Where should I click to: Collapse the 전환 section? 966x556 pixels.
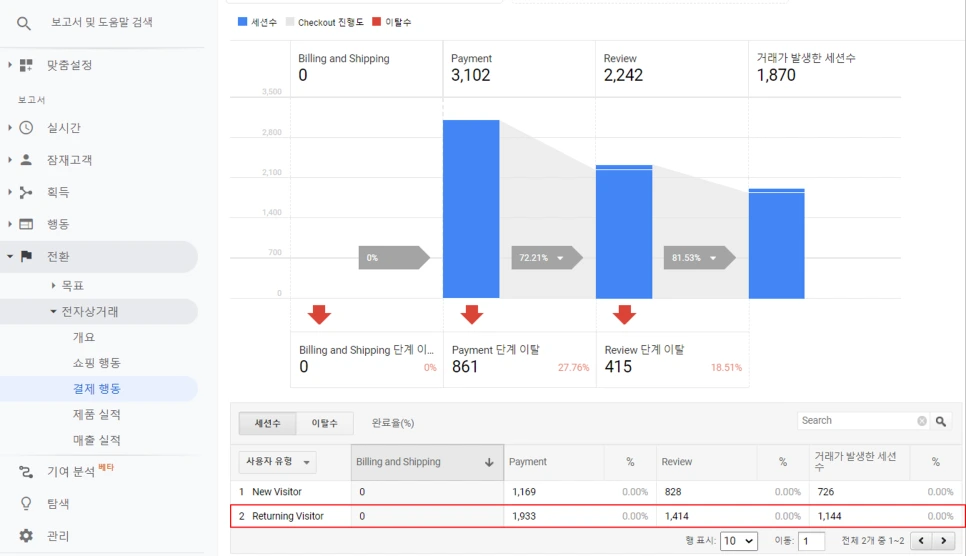(x=10, y=256)
